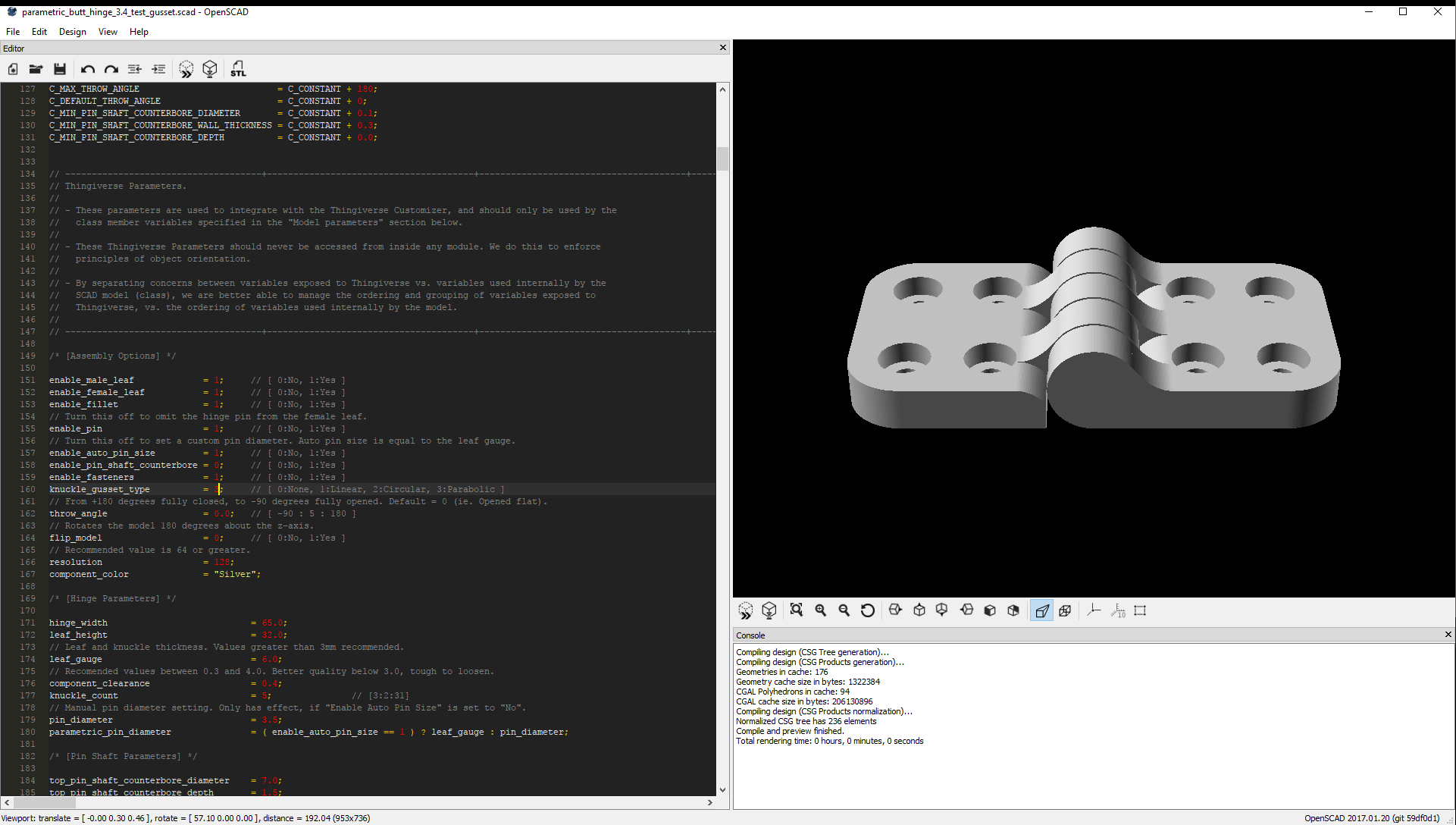The width and height of the screenshot is (1456, 825).
Task: Open the Design menu
Action: 72,32
